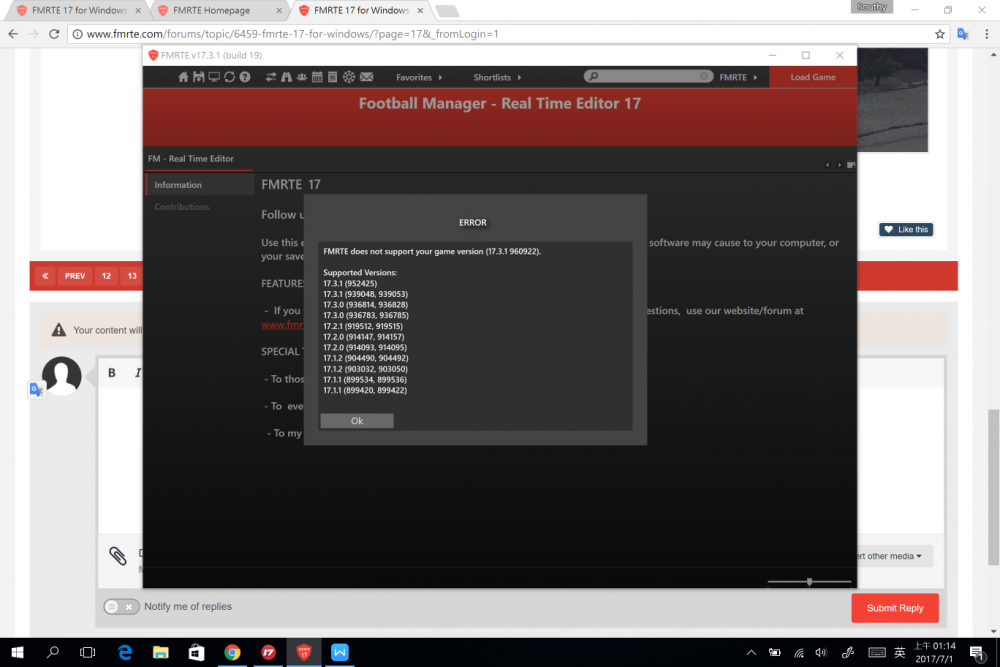The image size is (1000, 667).
Task: Open the Favorites dropdown menu
Action: click(x=419, y=77)
